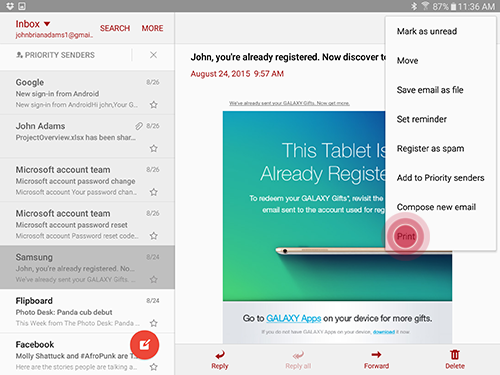
Task: Open the 'We've already sent your GALAXY Gifts' link
Action: 289,103
